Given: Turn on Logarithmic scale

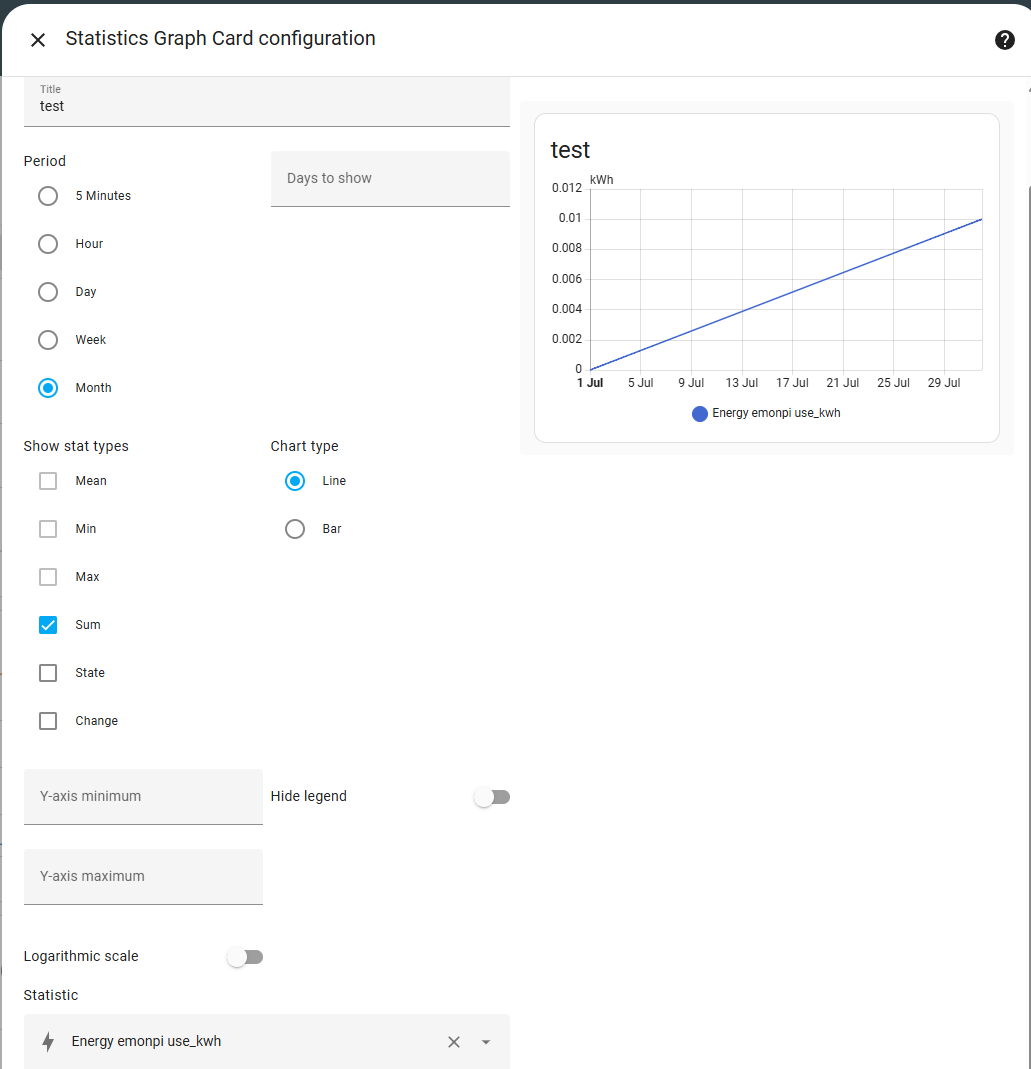Looking at the screenshot, I should (x=245, y=957).
